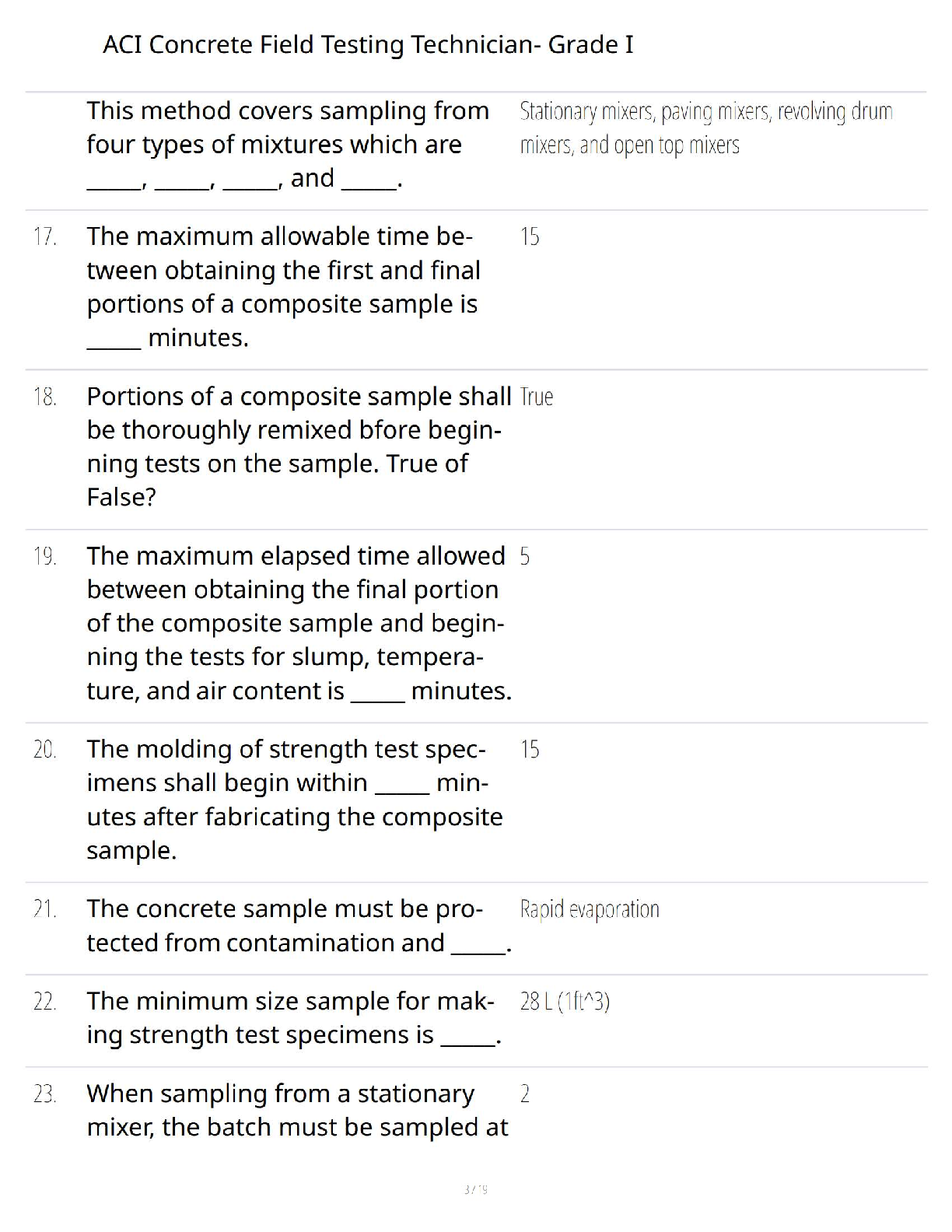Click question number 18
Image resolution: width=952 pixels, height=1232 pixels.
pyautogui.click(x=45, y=397)
